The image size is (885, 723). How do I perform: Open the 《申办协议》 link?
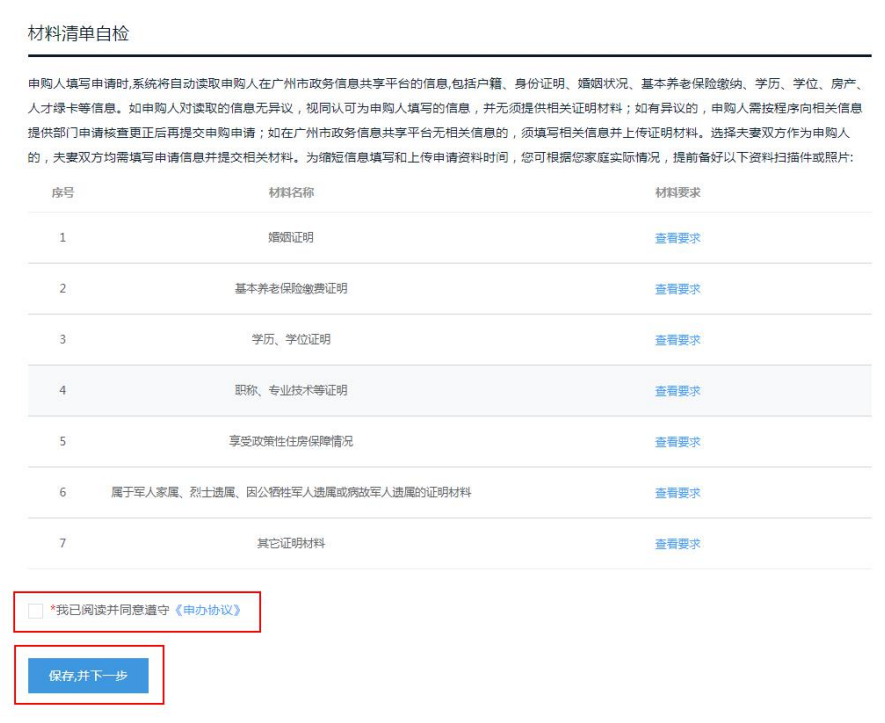pyautogui.click(x=207, y=610)
